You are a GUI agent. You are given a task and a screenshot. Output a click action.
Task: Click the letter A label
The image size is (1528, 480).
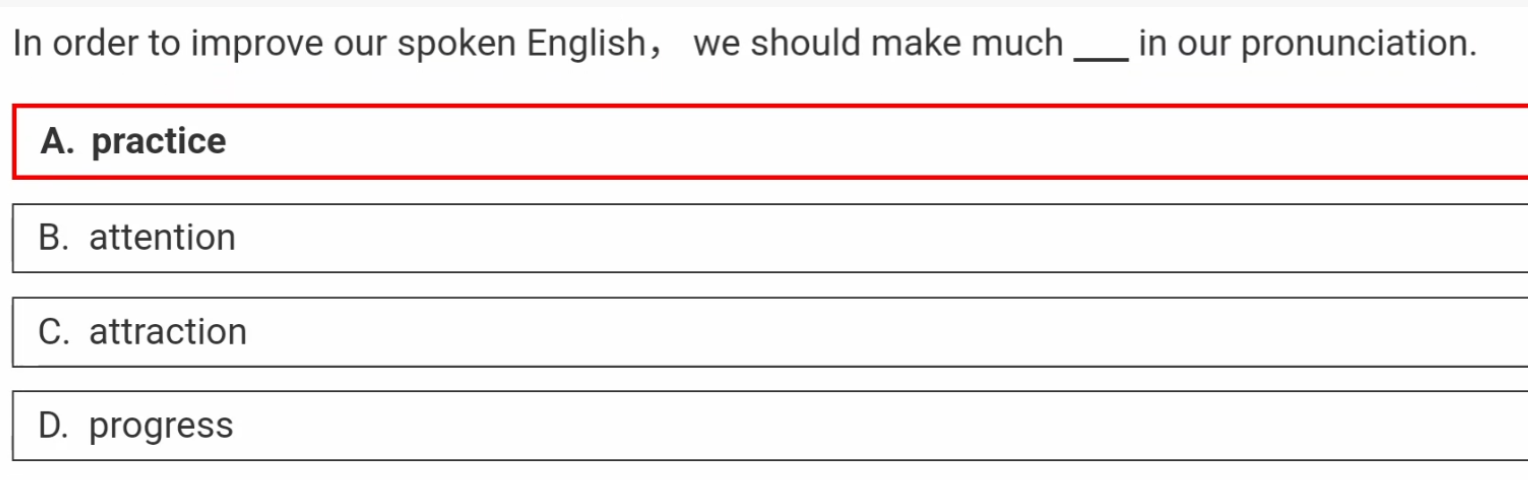click(x=58, y=141)
